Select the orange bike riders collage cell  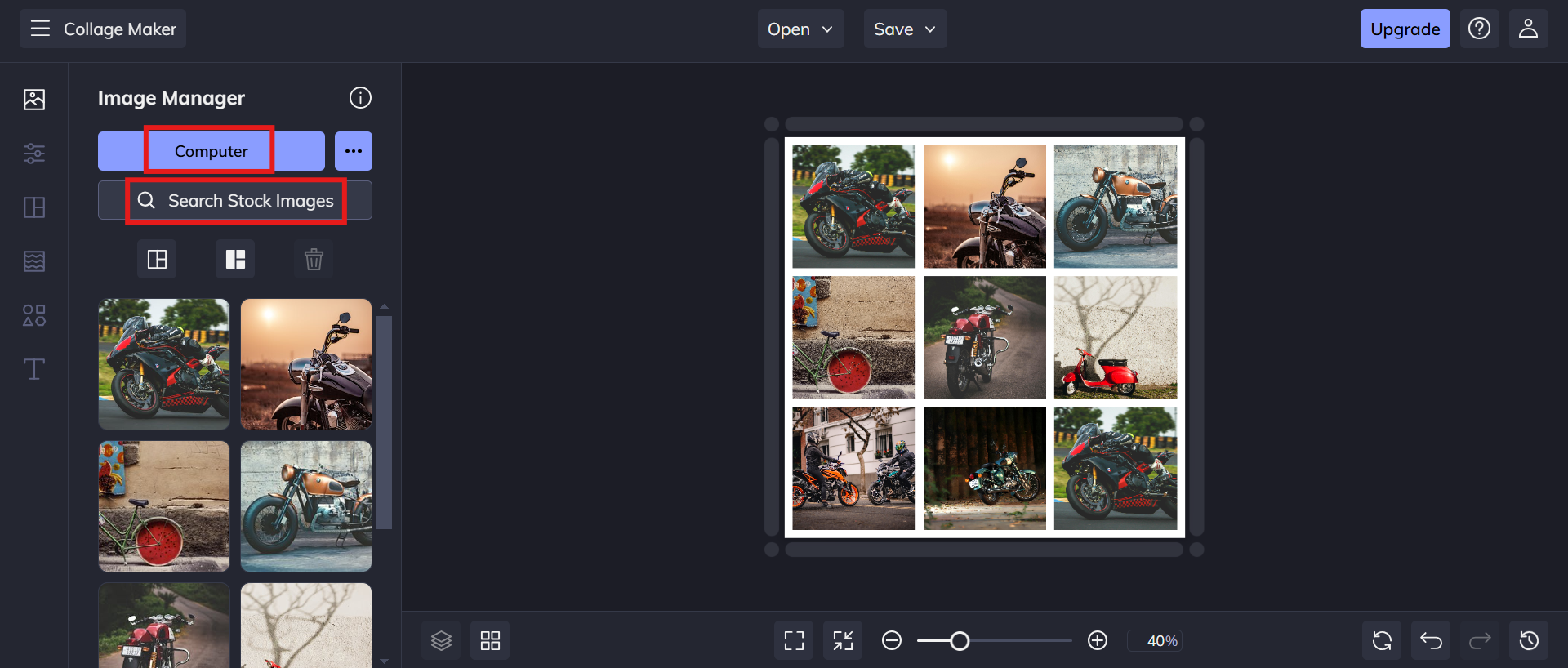pos(854,468)
